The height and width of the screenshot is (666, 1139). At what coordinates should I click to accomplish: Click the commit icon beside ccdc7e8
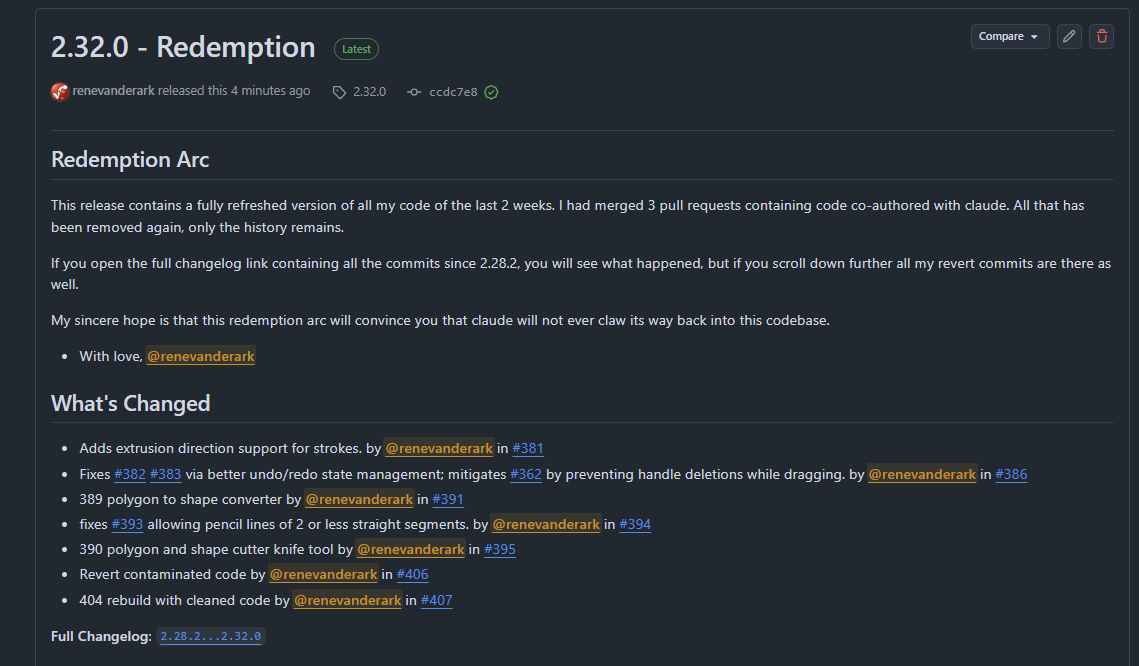click(414, 92)
